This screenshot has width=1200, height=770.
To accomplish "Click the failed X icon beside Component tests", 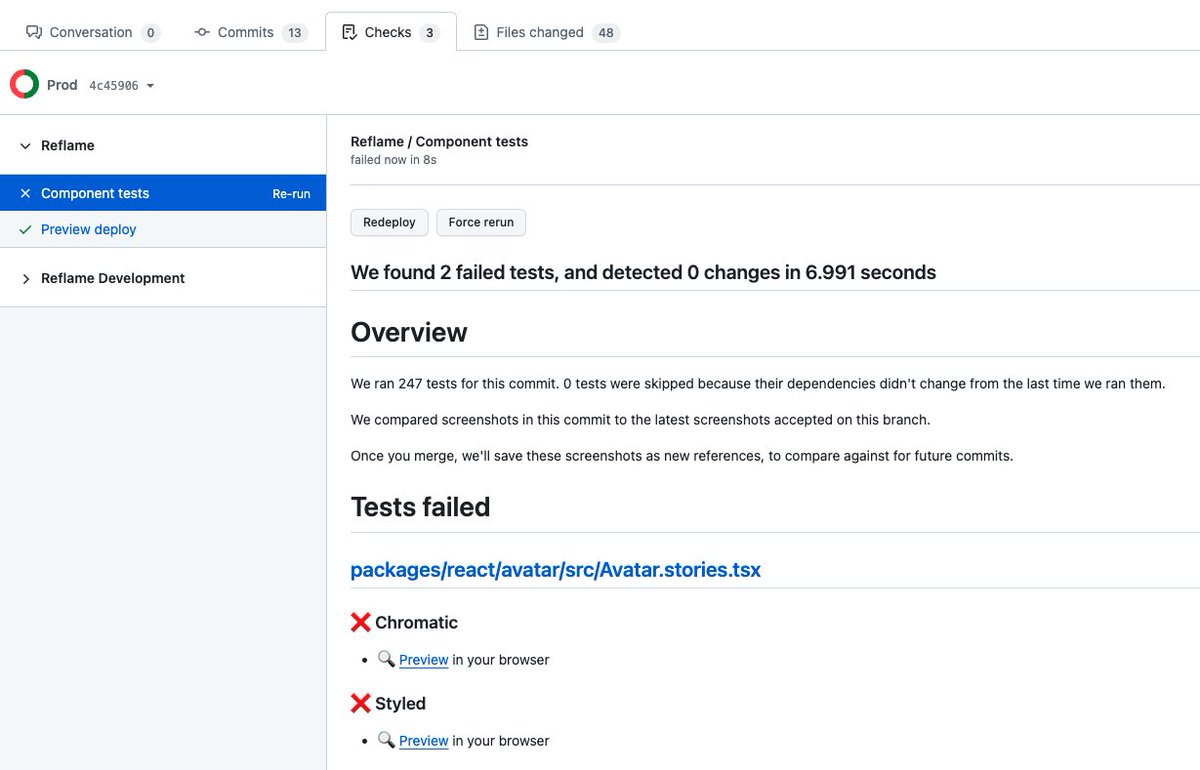I will (x=25, y=193).
